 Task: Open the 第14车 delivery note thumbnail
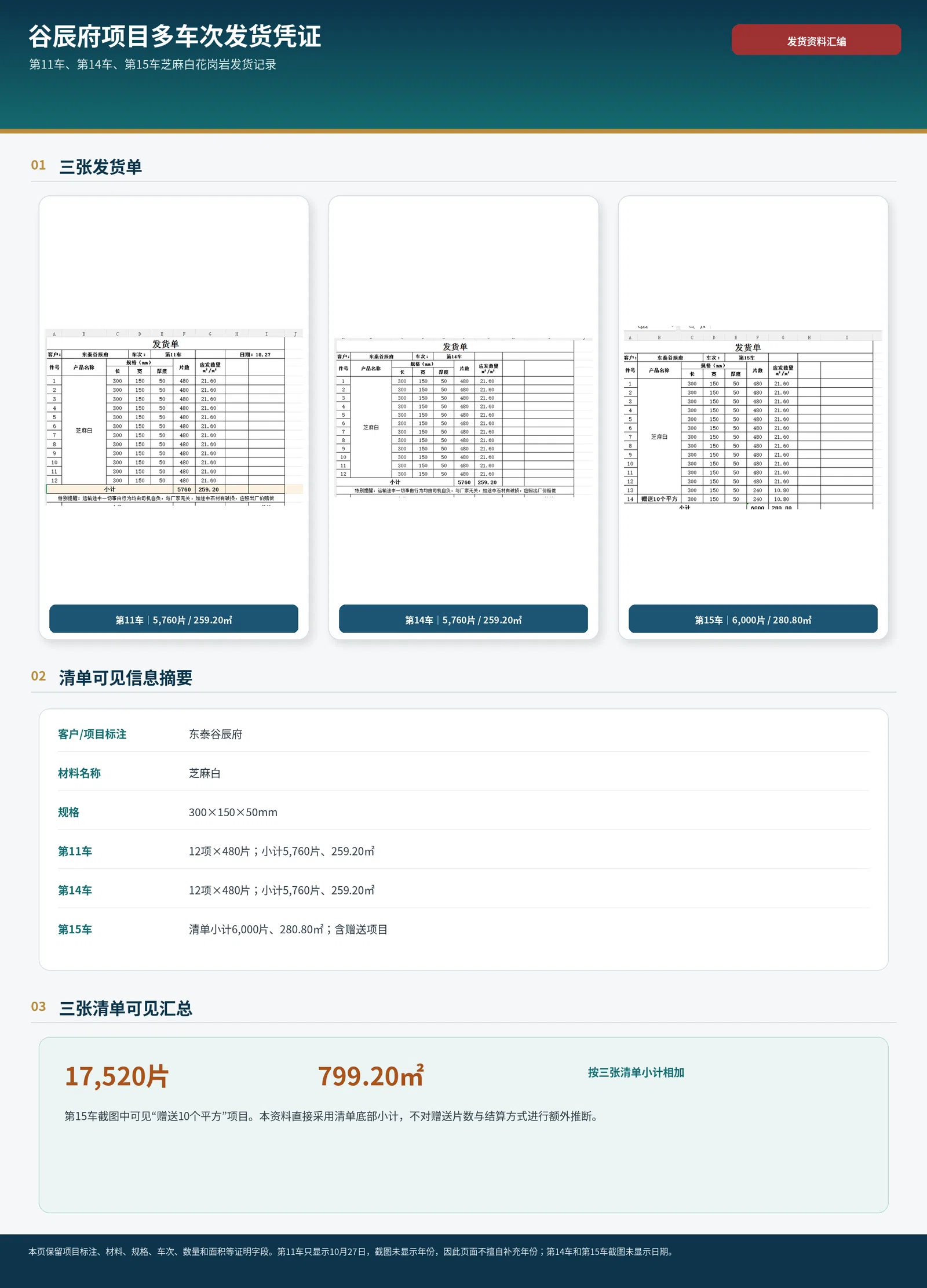(x=463, y=417)
